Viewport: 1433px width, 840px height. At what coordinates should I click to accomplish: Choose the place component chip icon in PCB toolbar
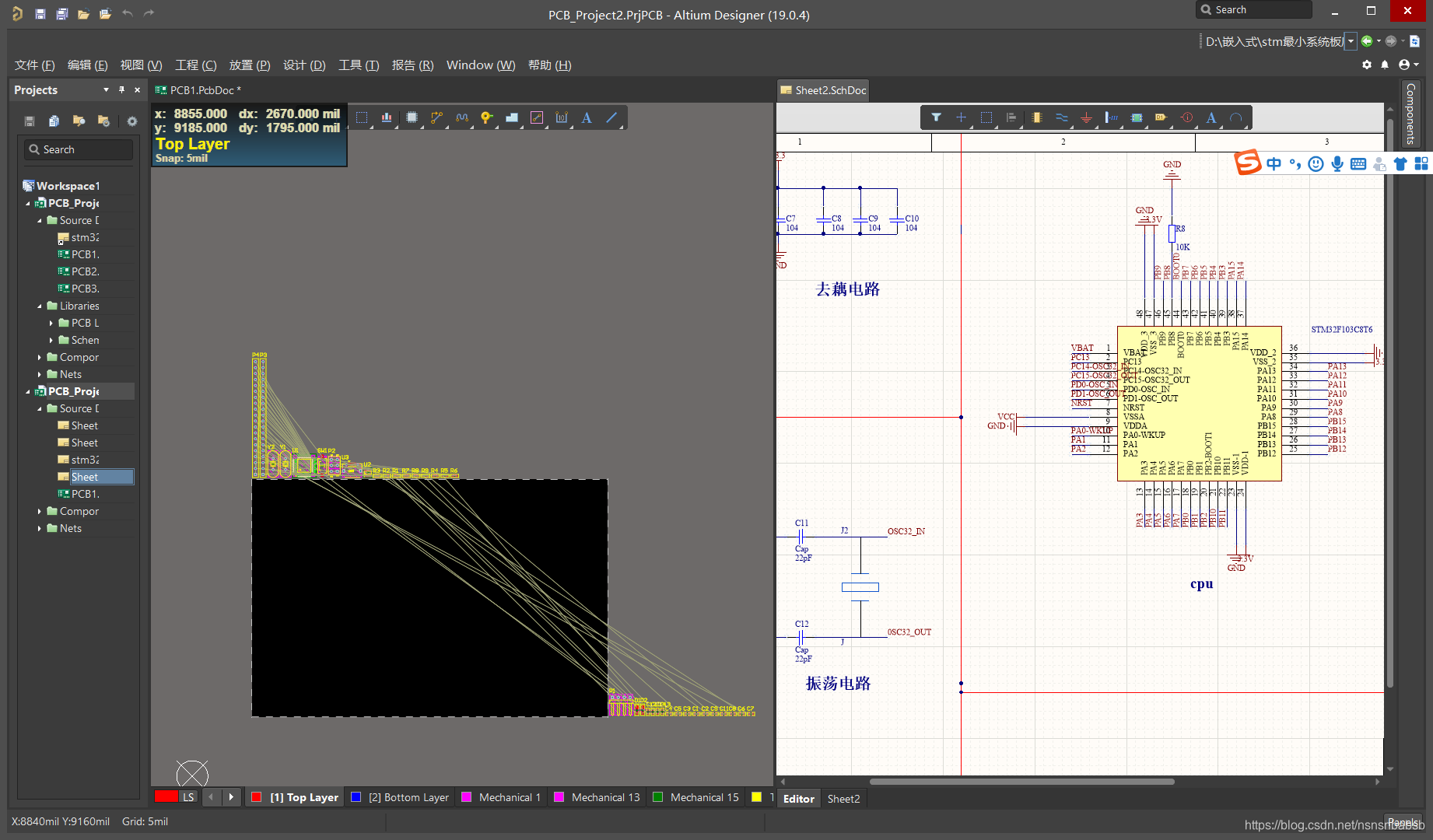[412, 117]
